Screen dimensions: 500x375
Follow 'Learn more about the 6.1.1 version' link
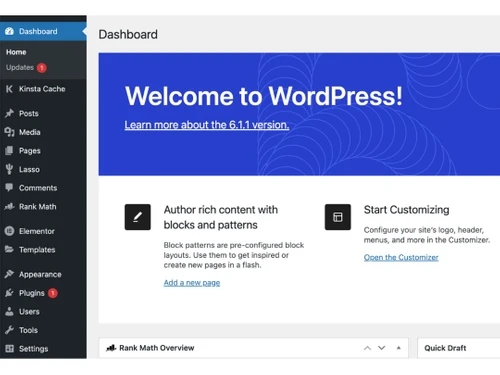[207, 125]
